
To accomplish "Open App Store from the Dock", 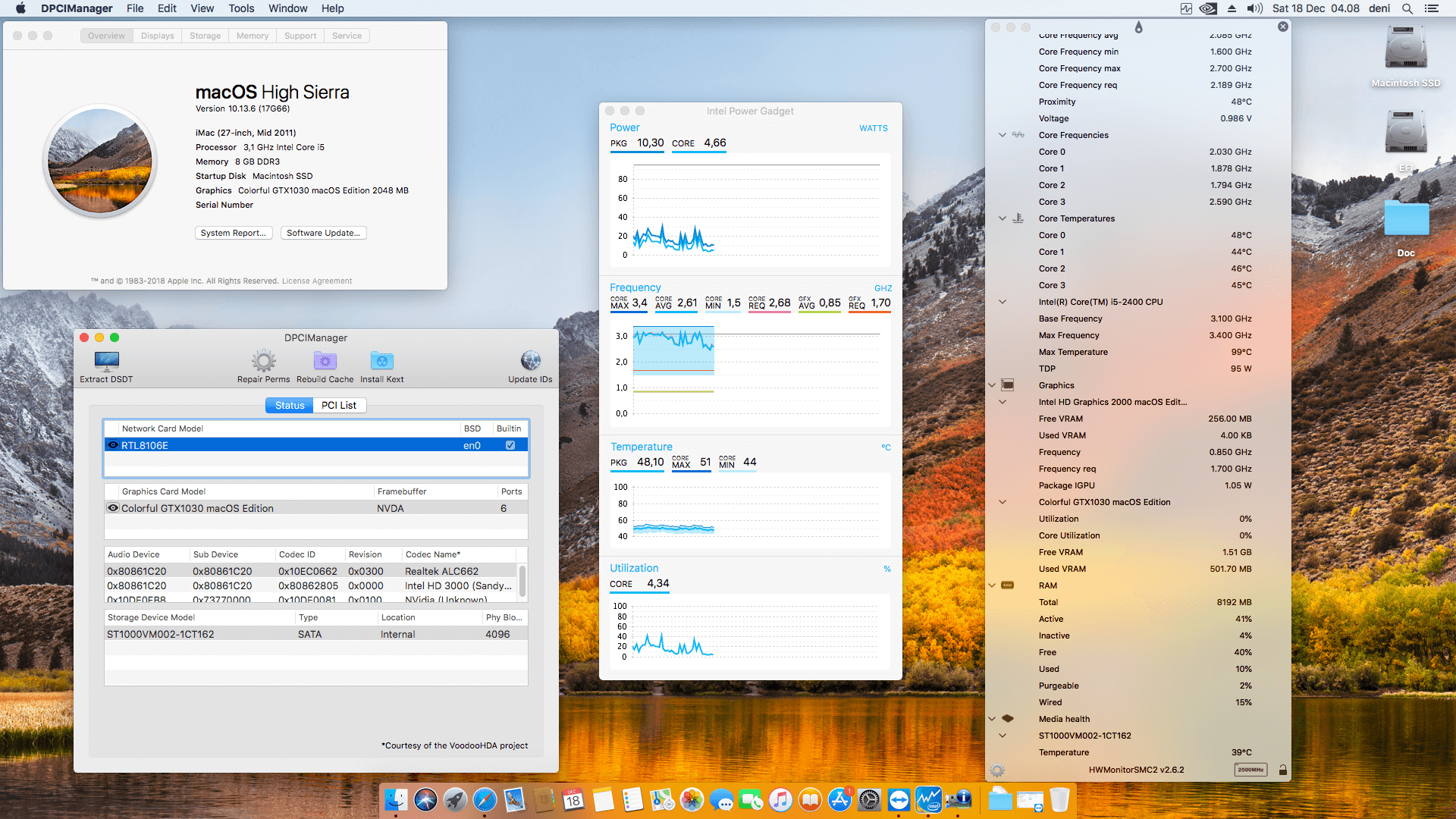I will [x=839, y=799].
